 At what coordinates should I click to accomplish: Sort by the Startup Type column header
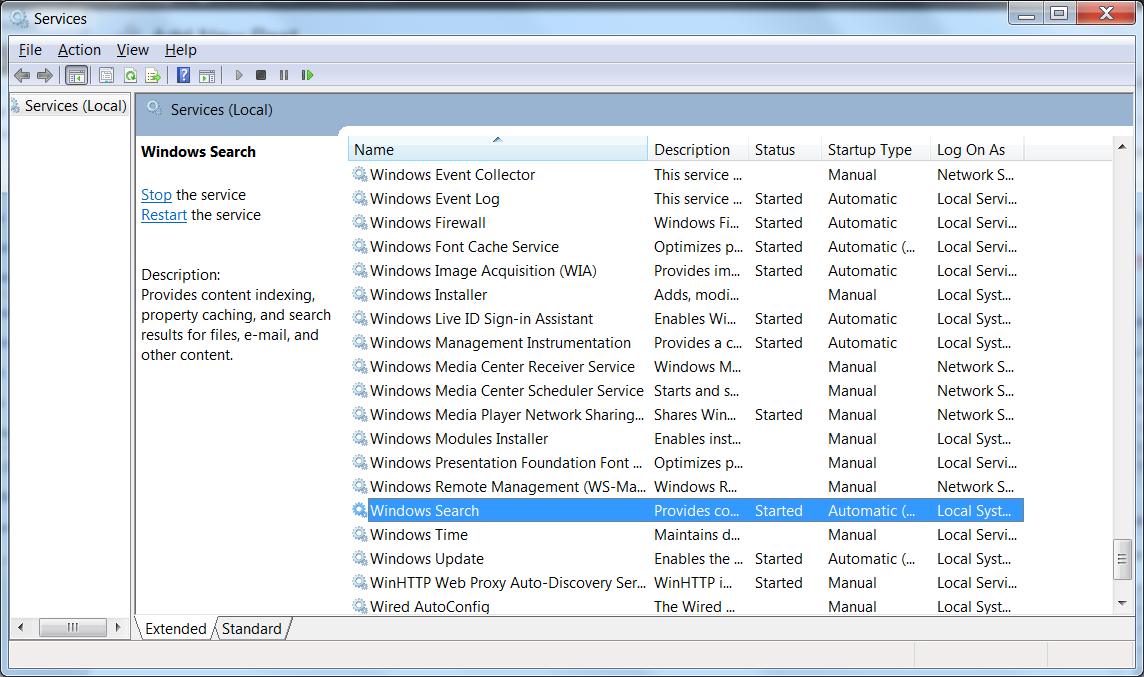[x=876, y=150]
